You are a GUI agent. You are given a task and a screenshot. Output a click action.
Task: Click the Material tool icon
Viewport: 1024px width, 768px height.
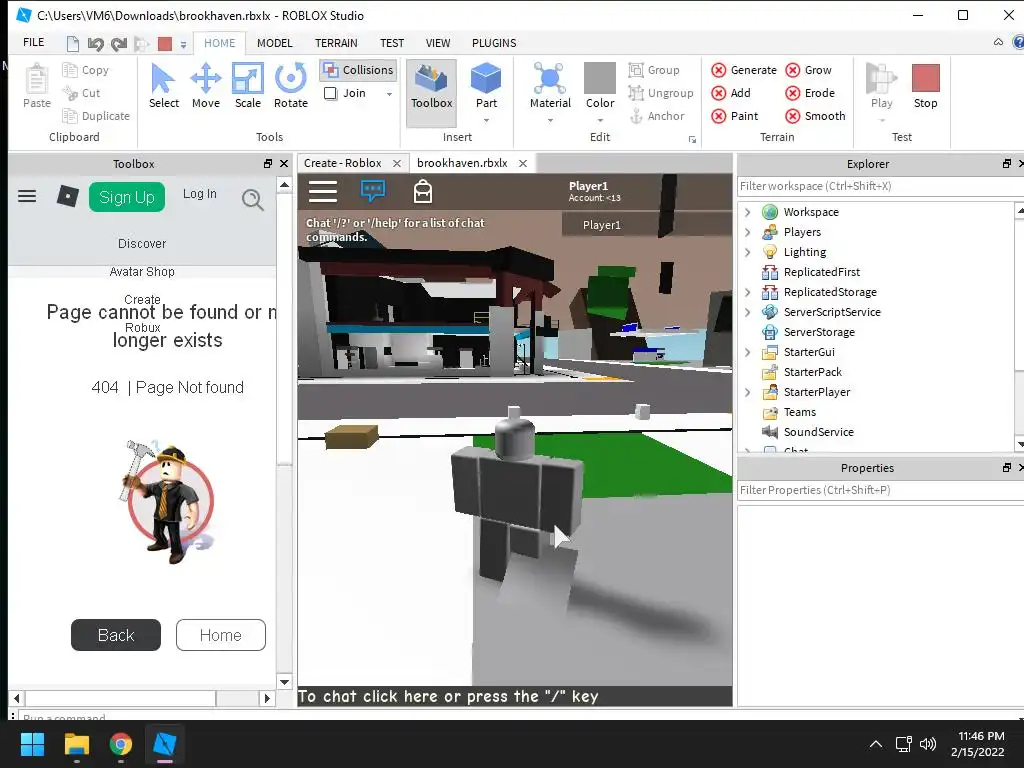pos(550,79)
